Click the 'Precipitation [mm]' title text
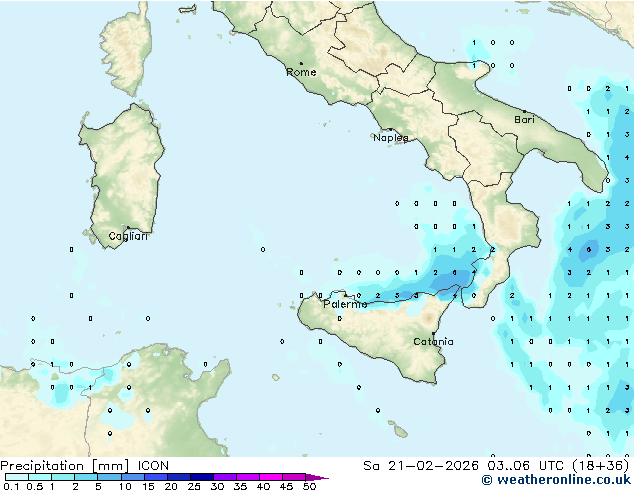The width and height of the screenshot is (634, 490). pos(65,466)
